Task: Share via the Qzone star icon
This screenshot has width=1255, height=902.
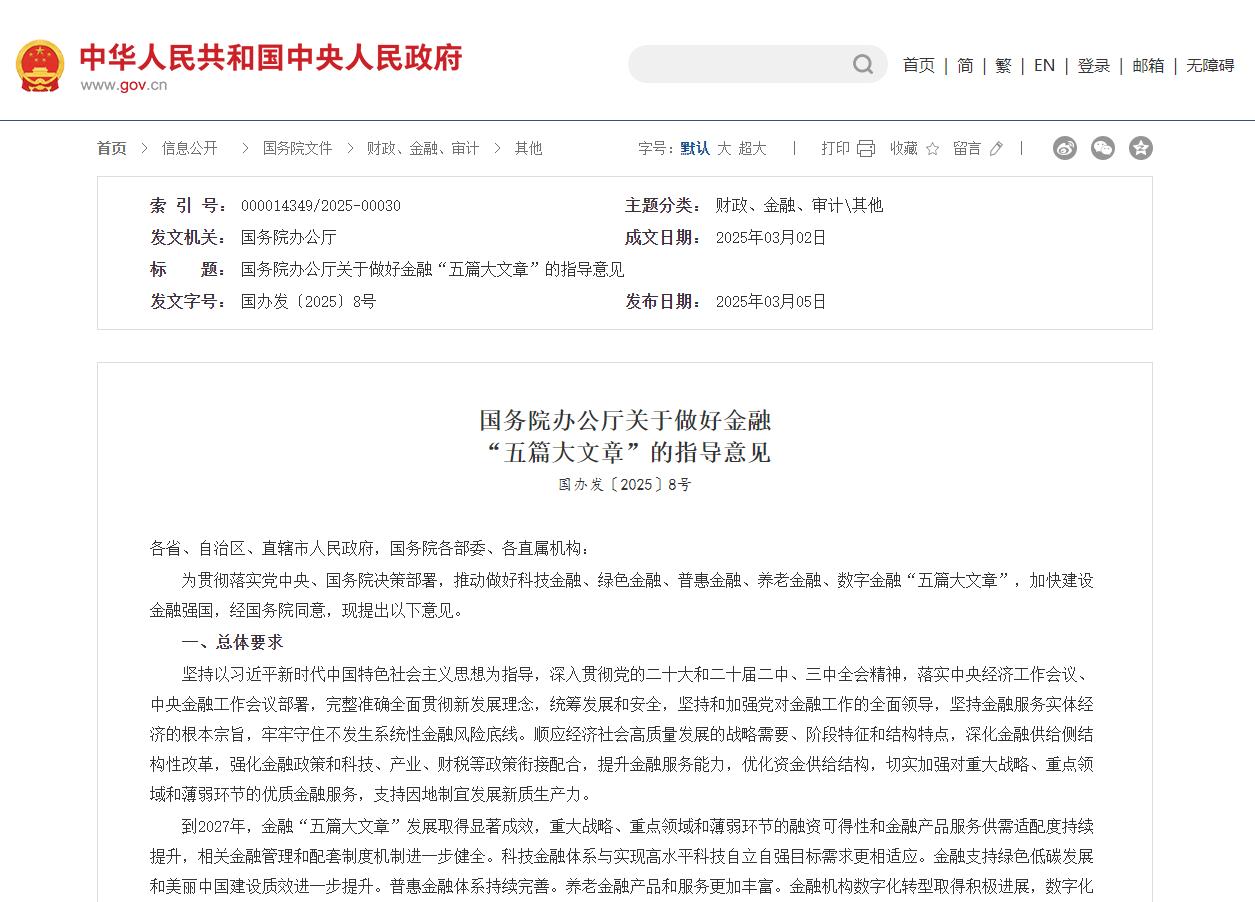Action: (x=1141, y=148)
